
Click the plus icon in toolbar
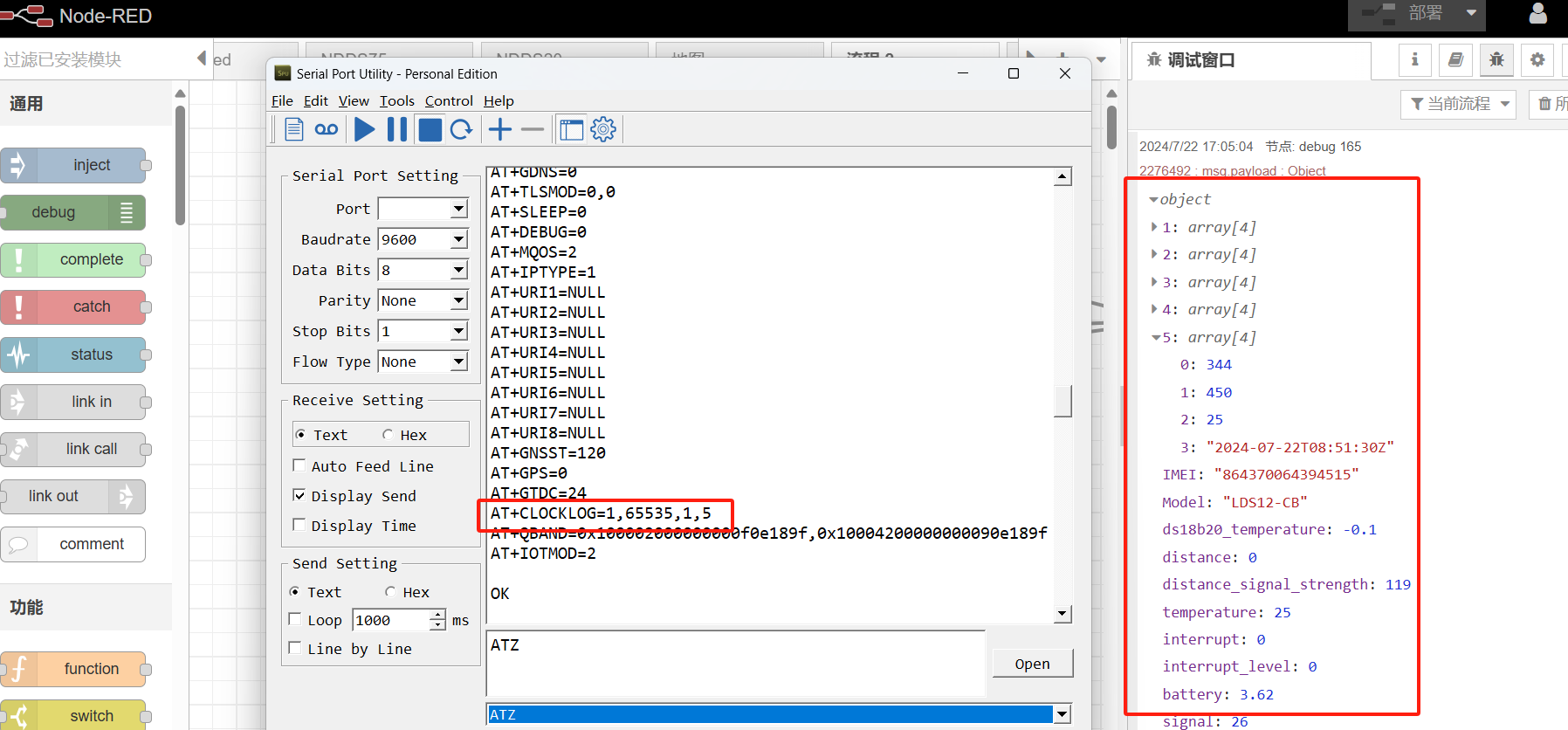click(500, 130)
